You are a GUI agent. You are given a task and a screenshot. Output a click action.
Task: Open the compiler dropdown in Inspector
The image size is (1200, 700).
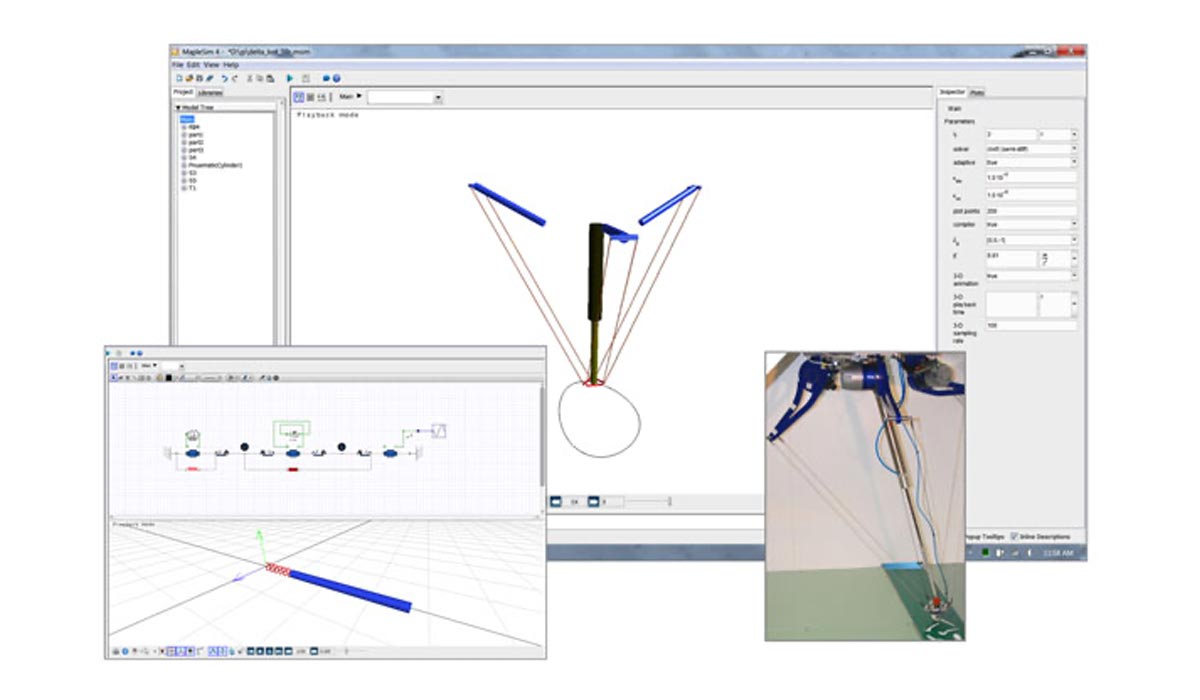[1074, 225]
